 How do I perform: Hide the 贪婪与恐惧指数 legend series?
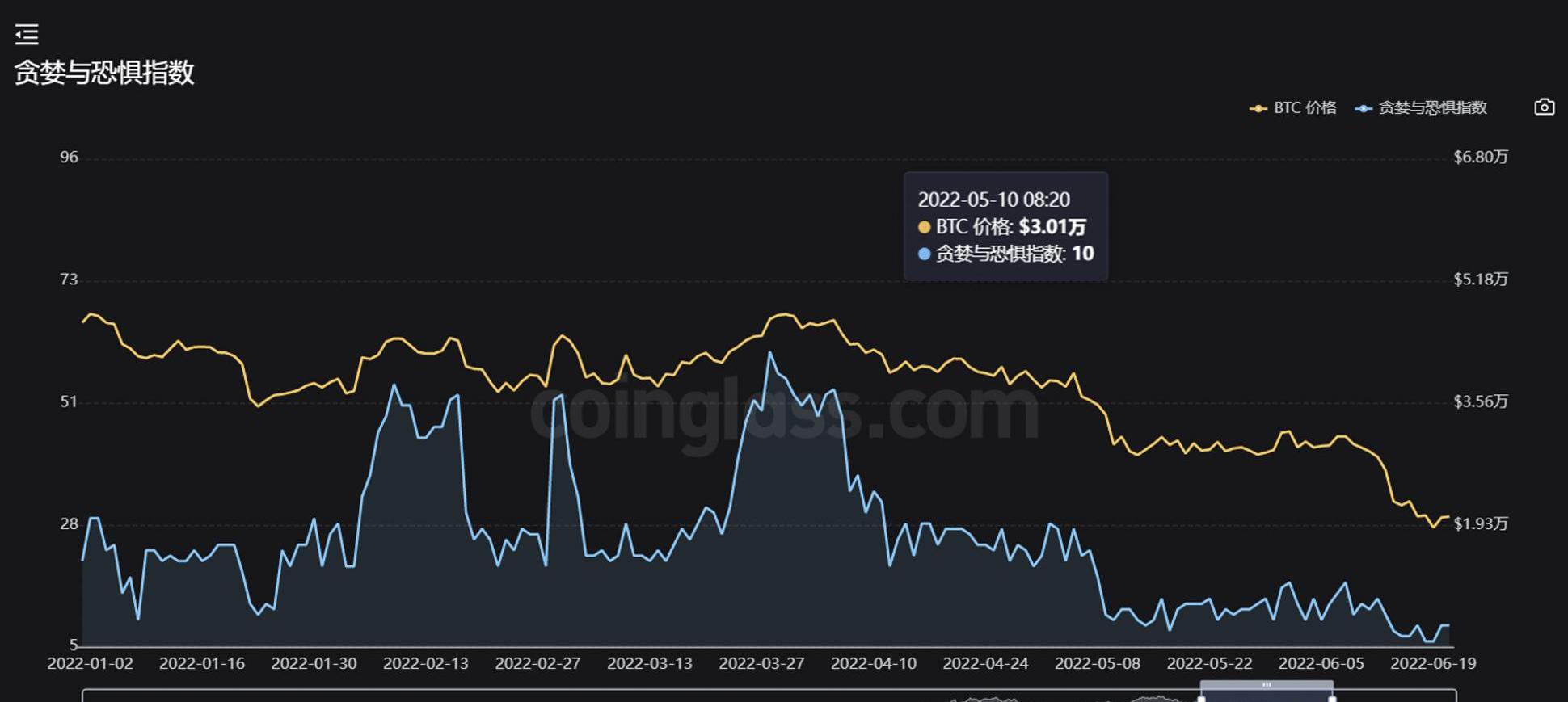point(1422,108)
